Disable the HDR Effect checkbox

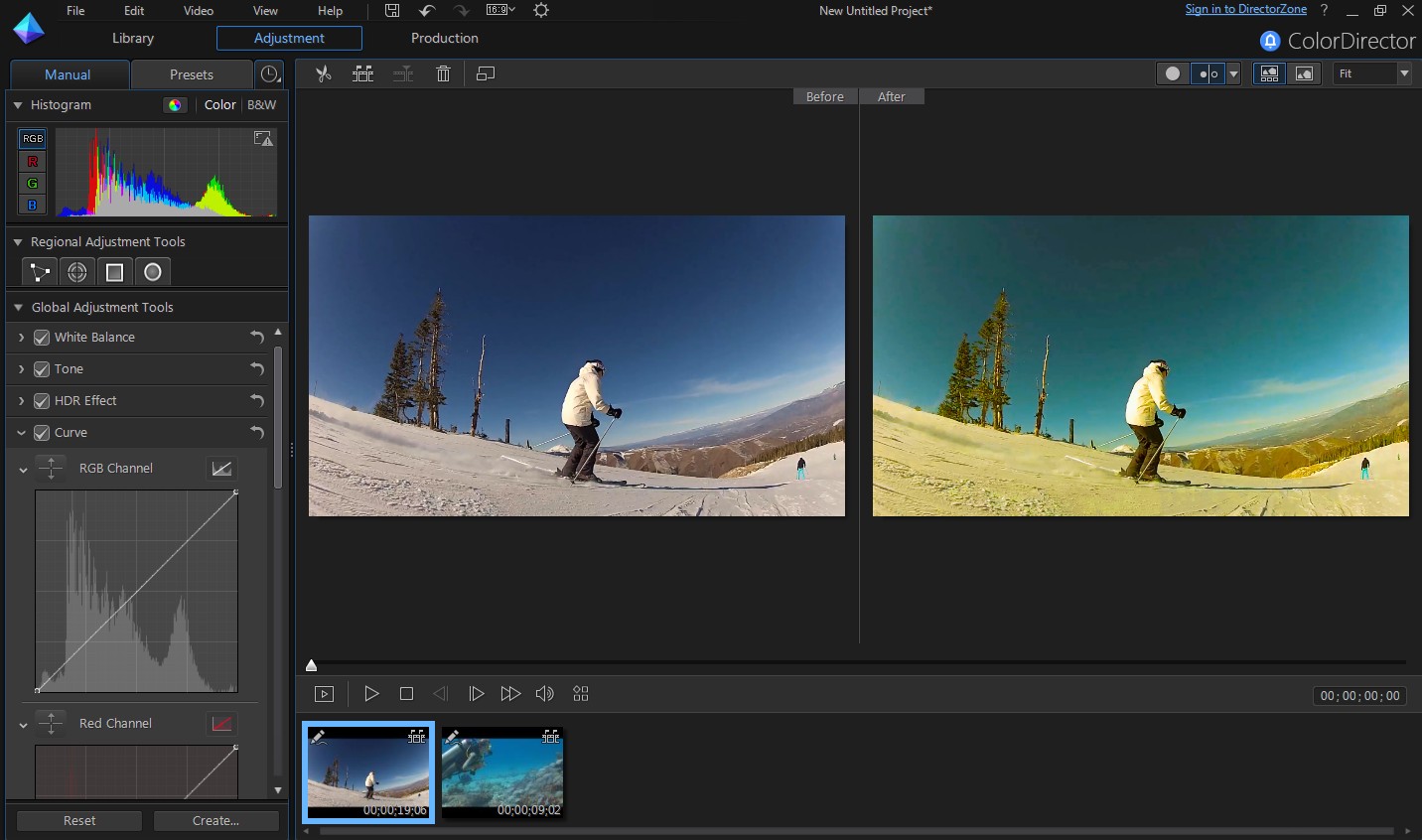[x=41, y=401]
